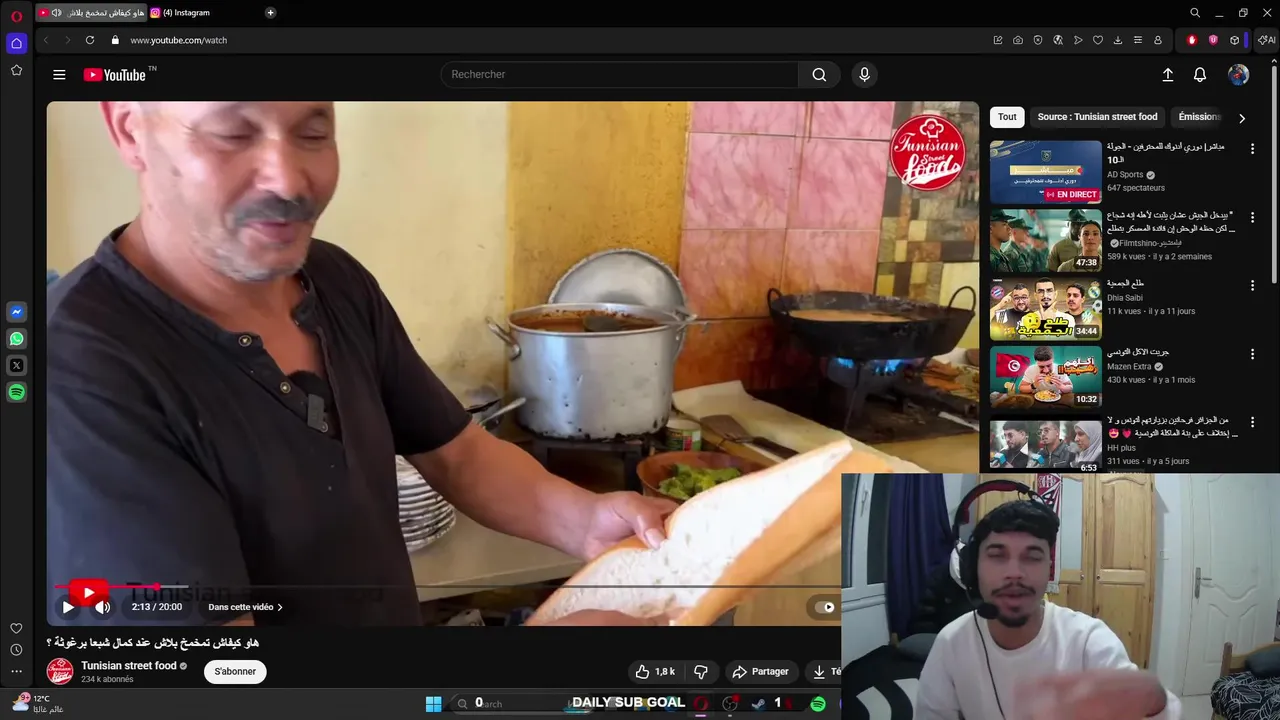Open WhatsApp in the Opera sidebar
This screenshot has height=720, width=1280.
point(16,339)
